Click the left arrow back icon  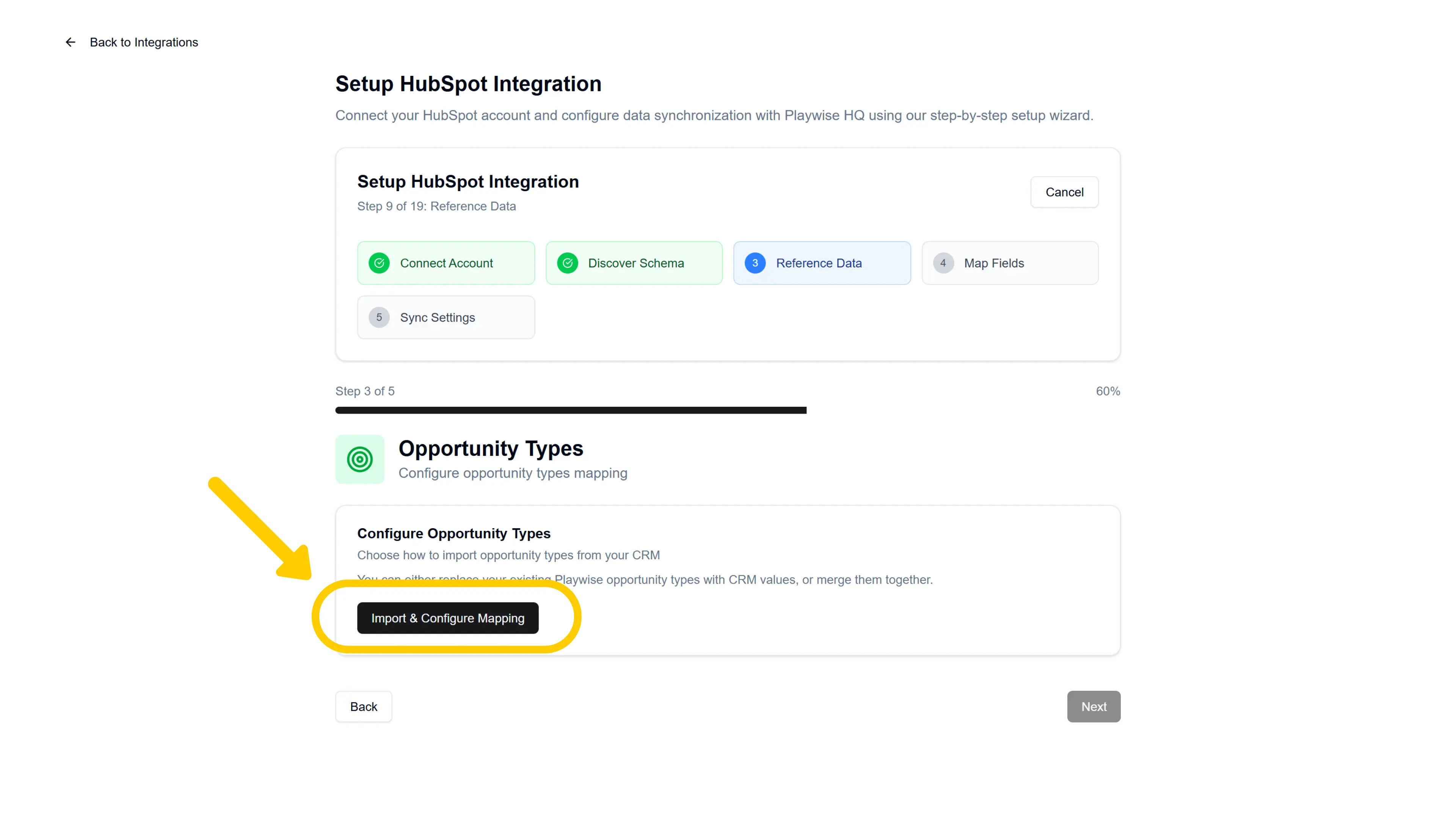coord(70,42)
